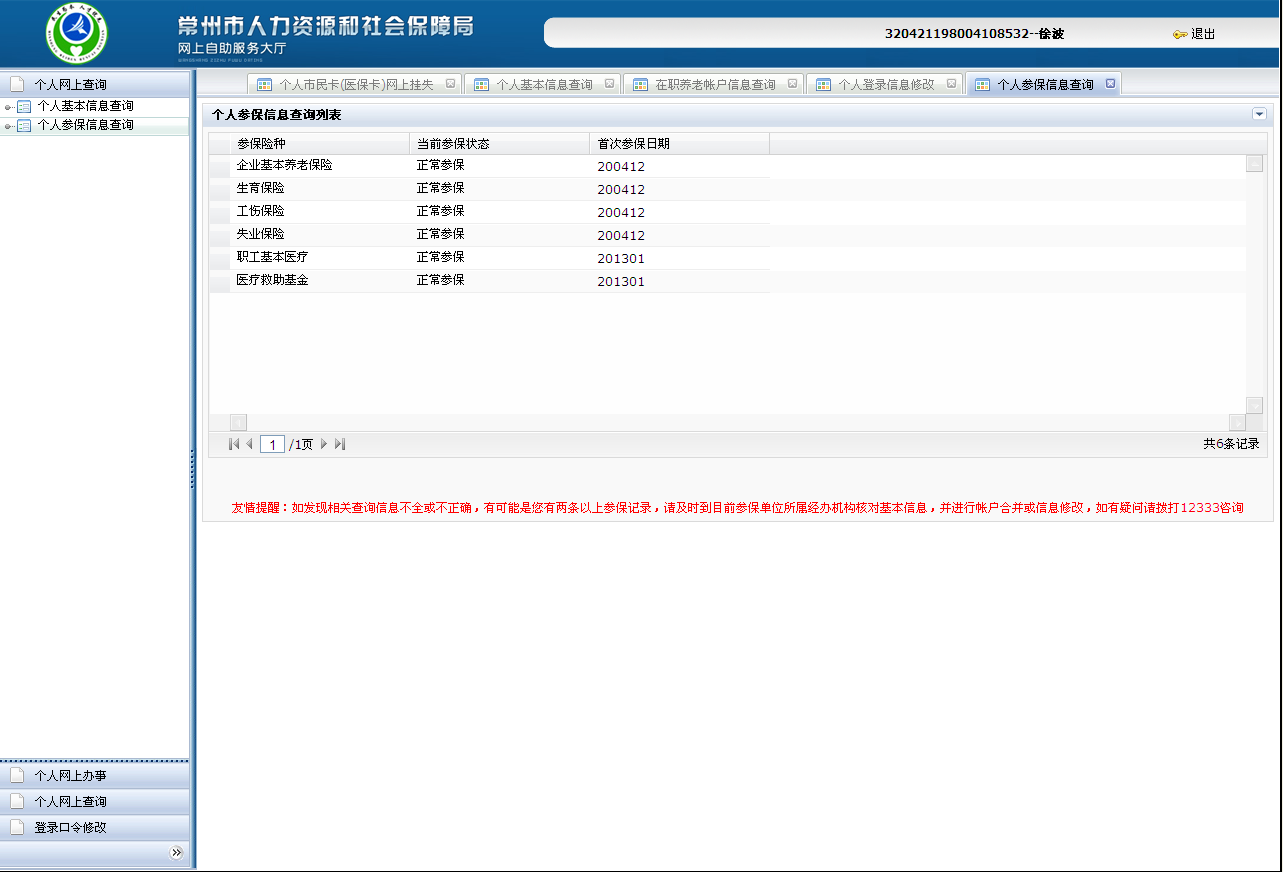The image size is (1284, 872).
Task: Select the 企业基本养老保险 cell
Action: (x=320, y=166)
